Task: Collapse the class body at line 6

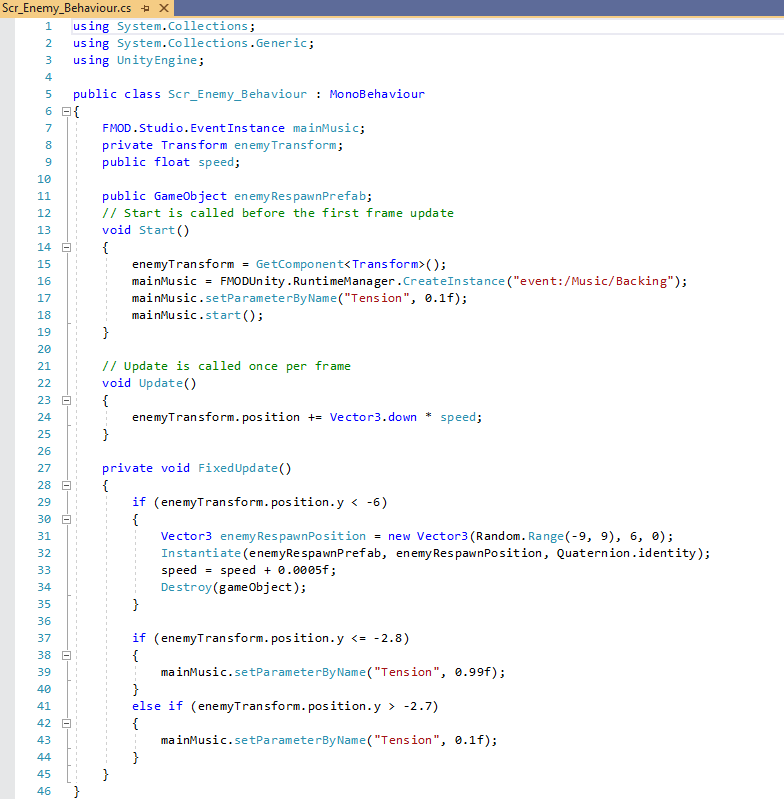Action: point(66,111)
